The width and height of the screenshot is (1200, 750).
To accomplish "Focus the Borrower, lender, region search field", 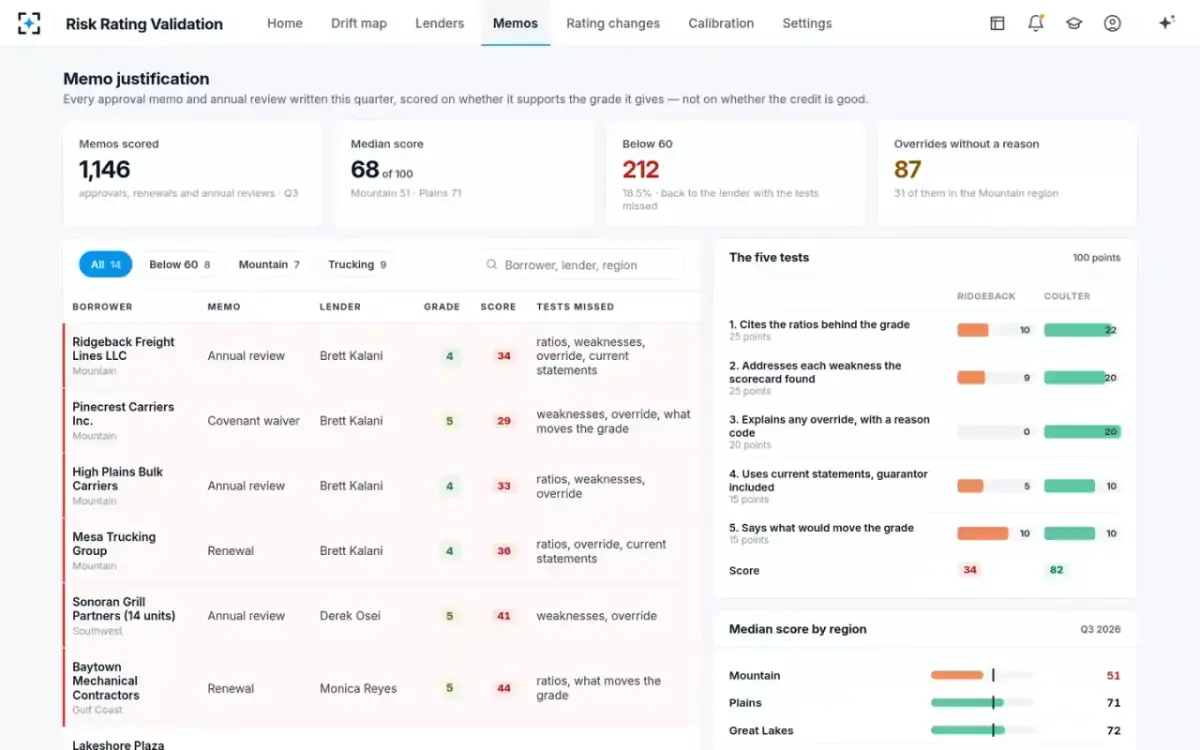I will pyautogui.click(x=581, y=265).
